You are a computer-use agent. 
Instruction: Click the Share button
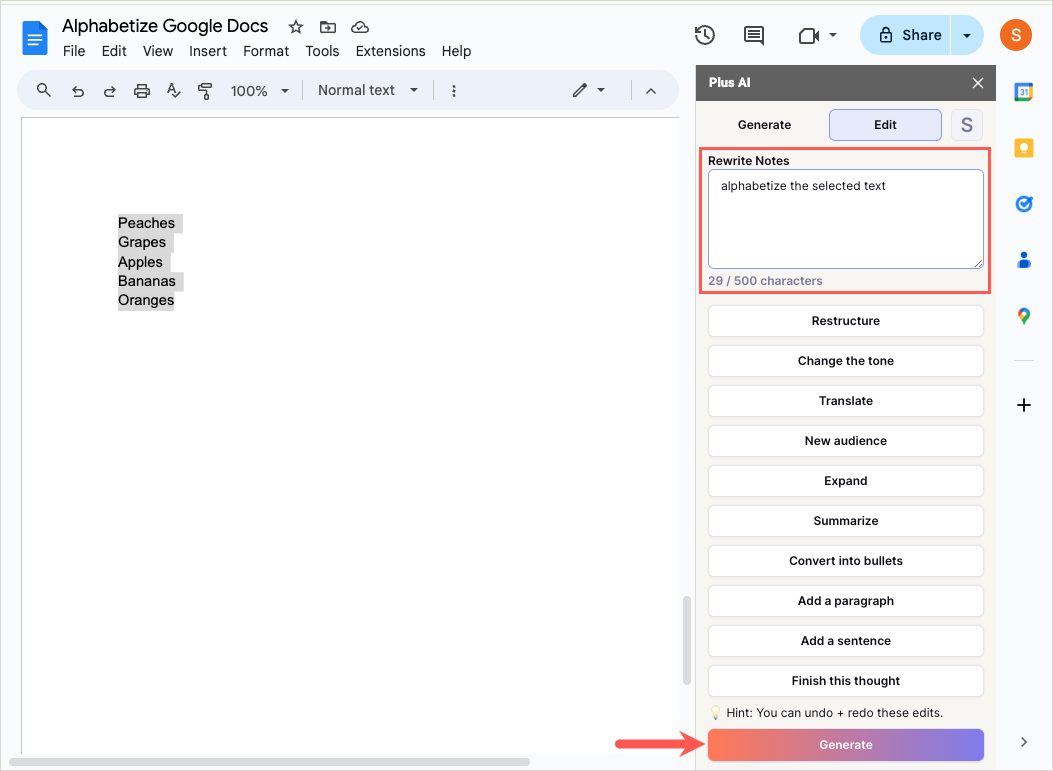coord(905,35)
